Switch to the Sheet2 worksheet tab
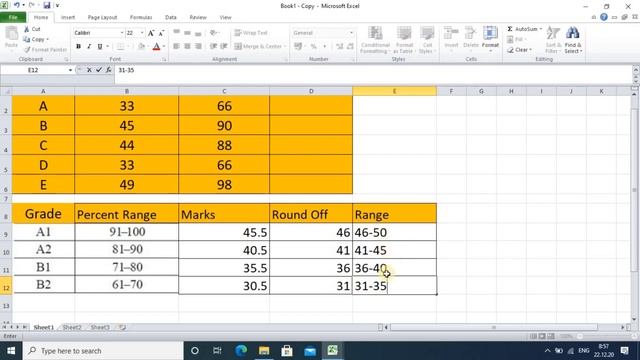 tap(72, 327)
